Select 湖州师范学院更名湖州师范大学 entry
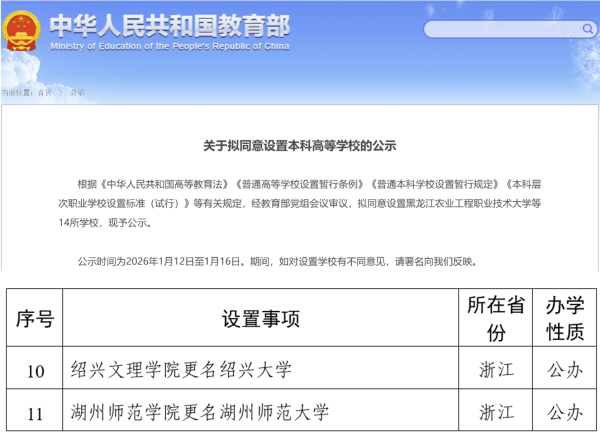The width and height of the screenshot is (600, 432). 200,412
